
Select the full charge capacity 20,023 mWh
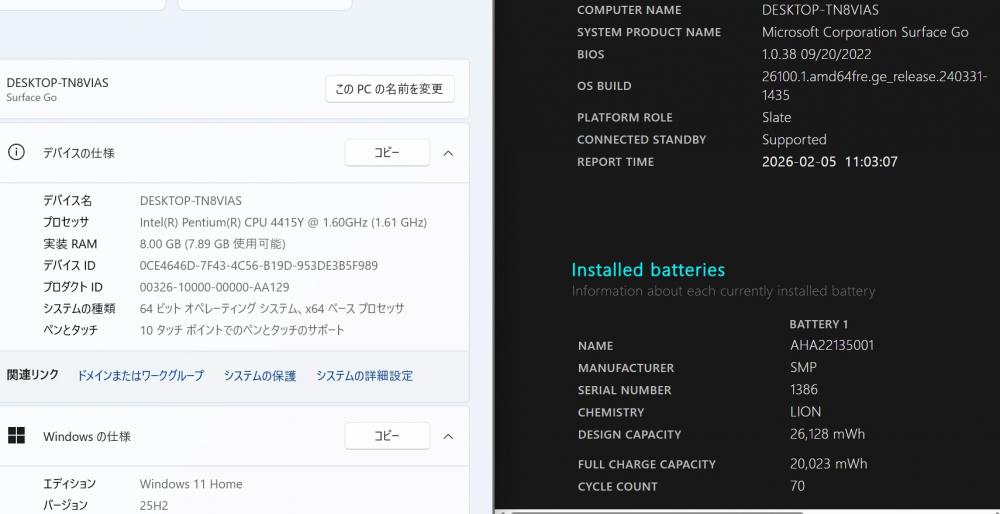828,464
